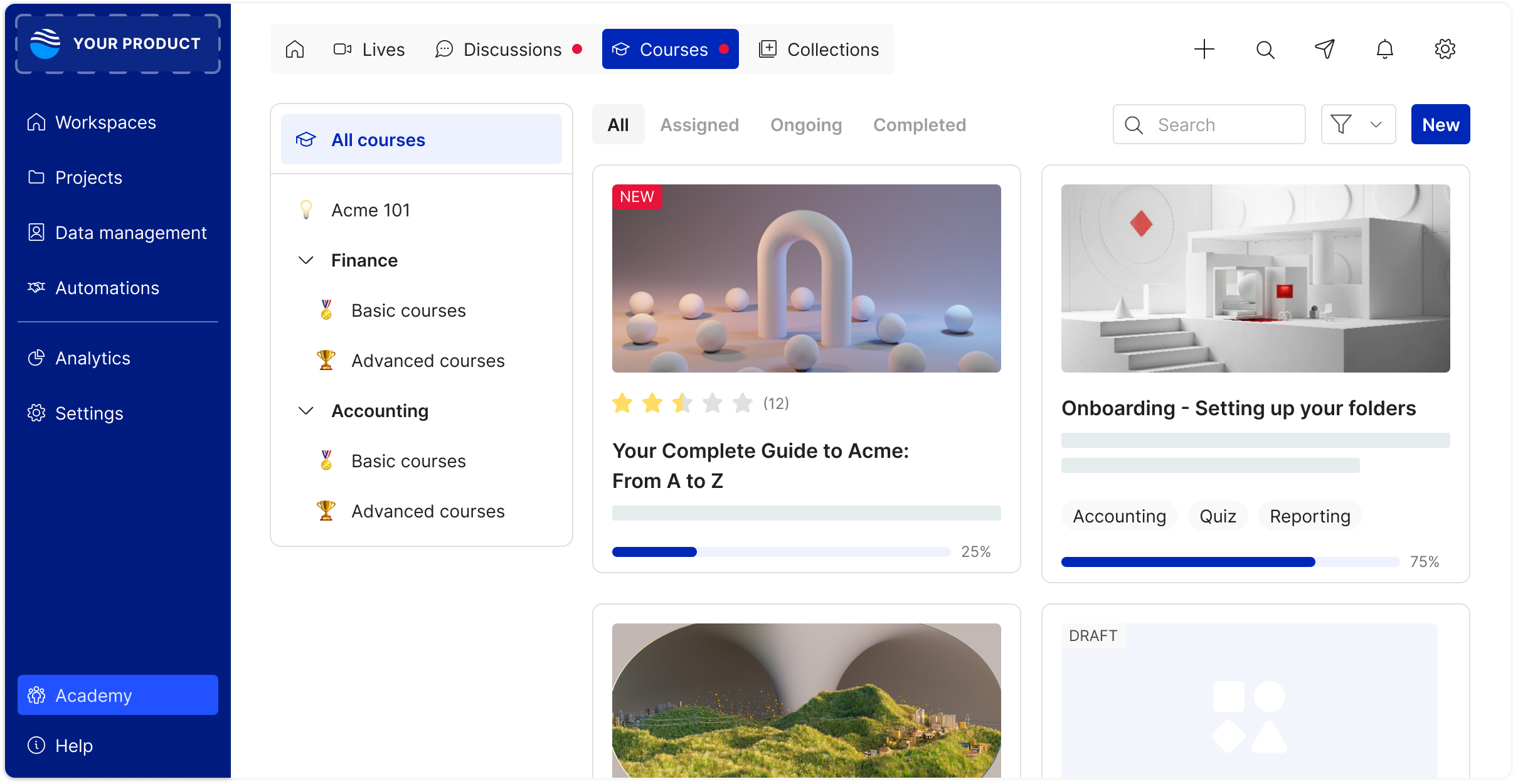Collapse the Accounting category chevron
Image resolution: width=1513 pixels, height=784 pixels.
(x=306, y=411)
